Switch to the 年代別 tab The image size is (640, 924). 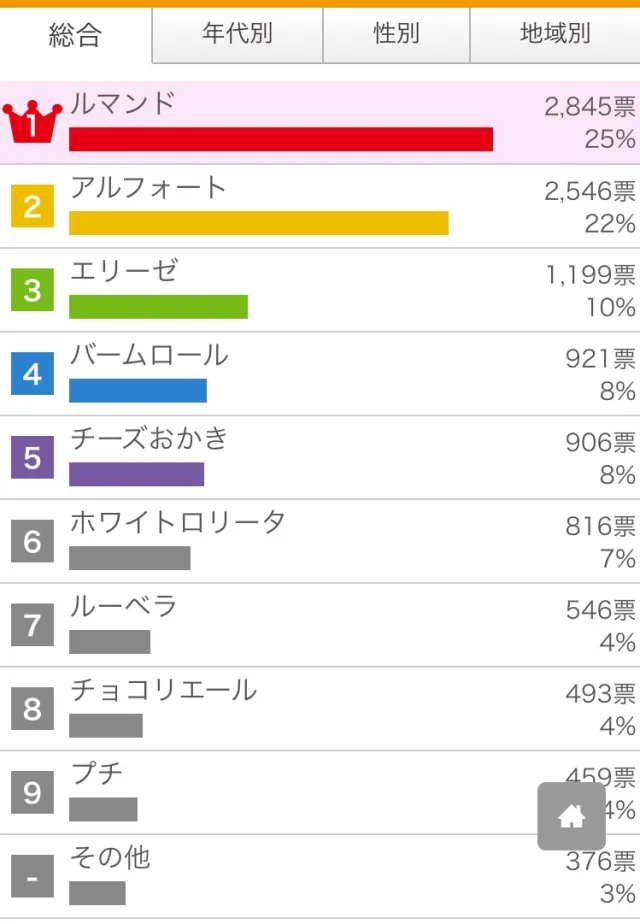[237, 34]
